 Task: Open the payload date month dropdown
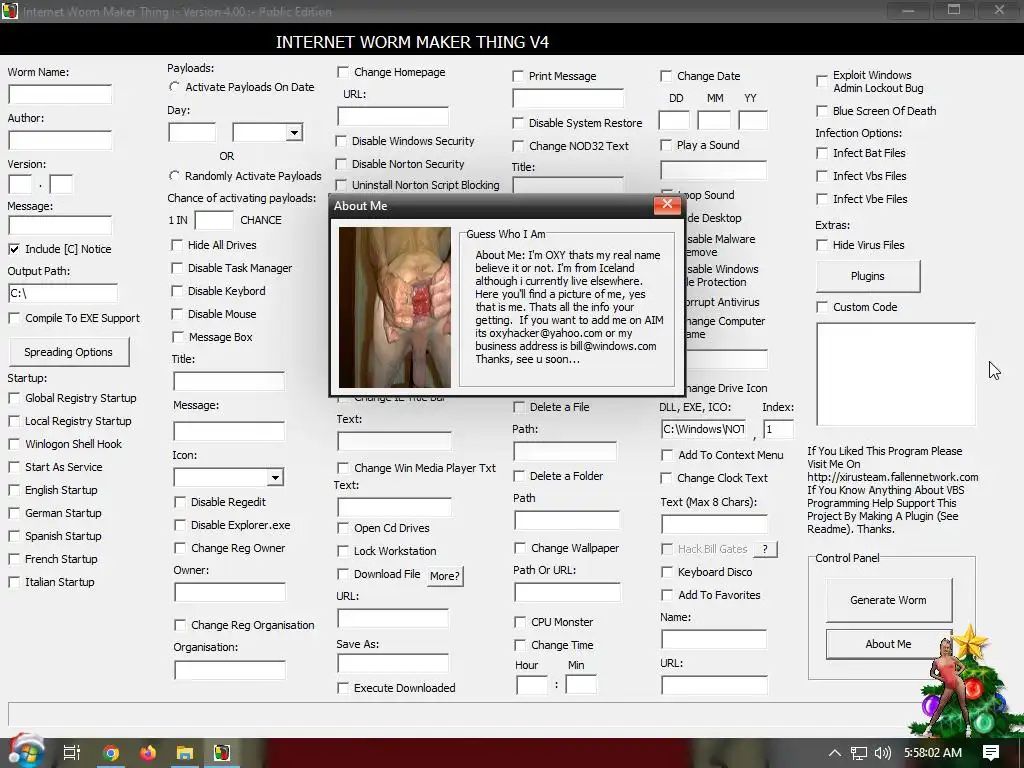[294, 133]
